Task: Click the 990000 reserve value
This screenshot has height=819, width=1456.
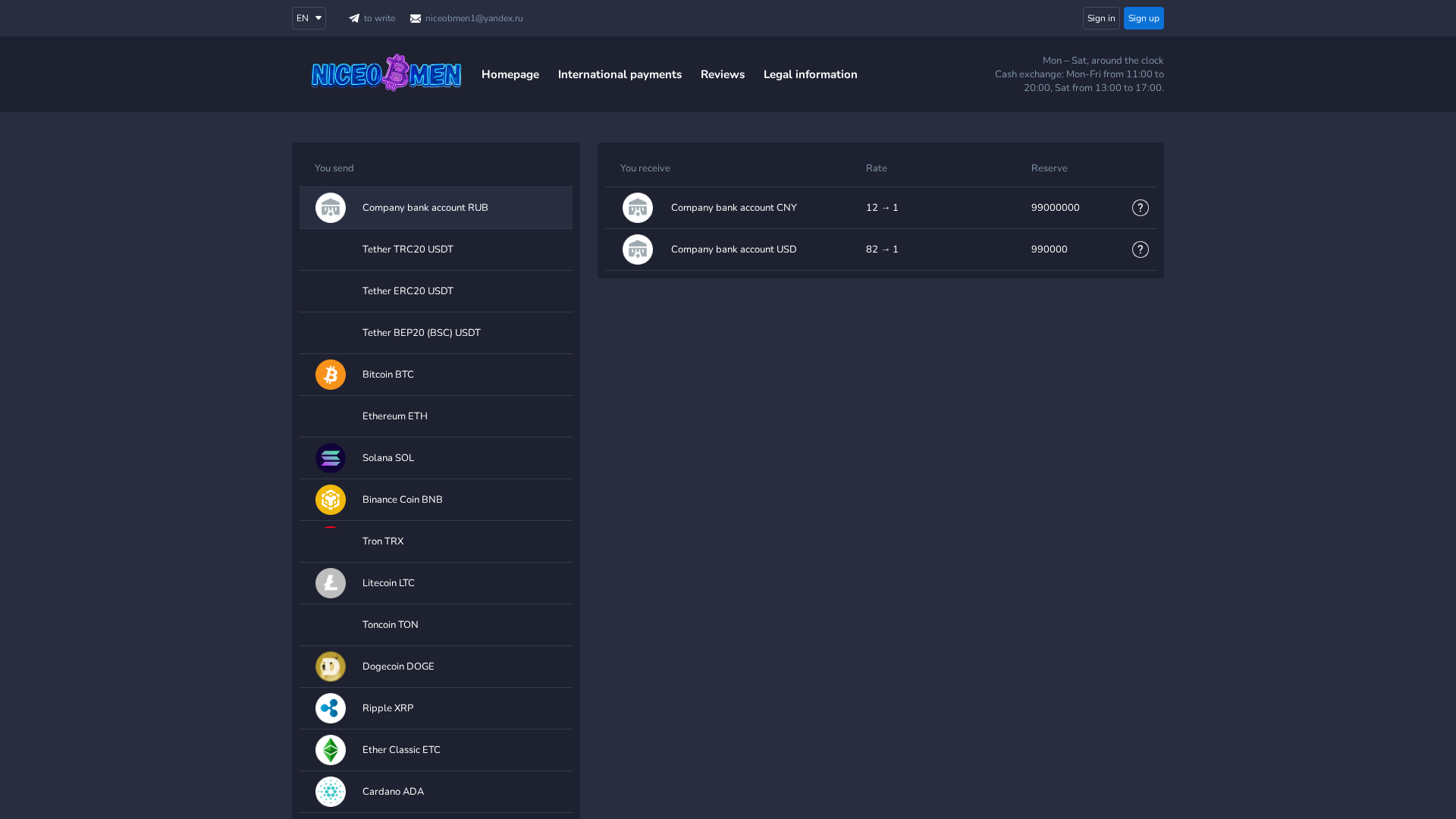Action: pos(1050,249)
